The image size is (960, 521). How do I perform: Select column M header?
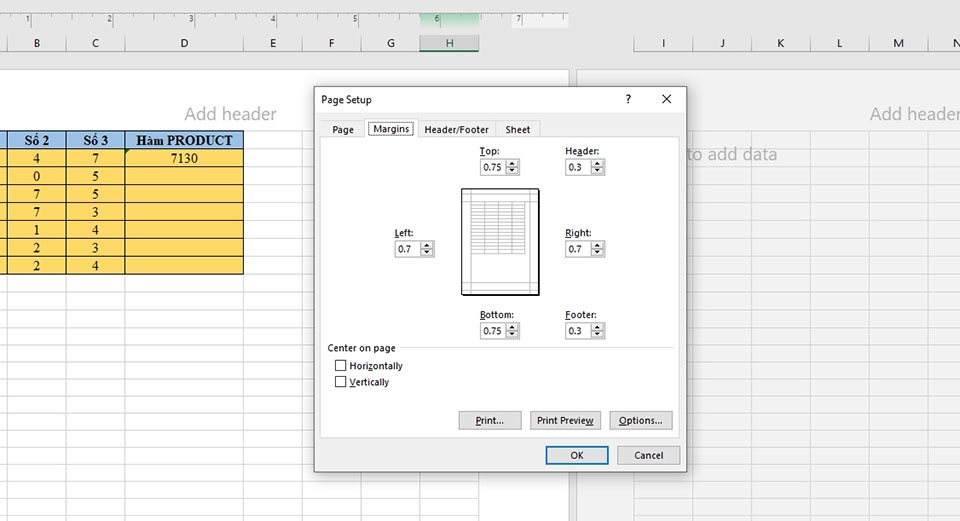899,43
